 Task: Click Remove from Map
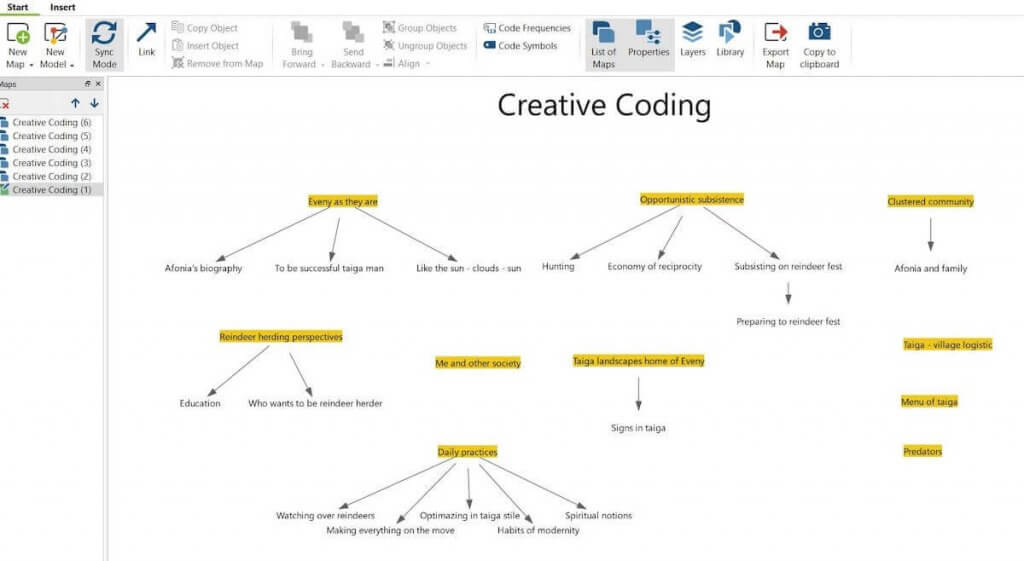(x=217, y=63)
